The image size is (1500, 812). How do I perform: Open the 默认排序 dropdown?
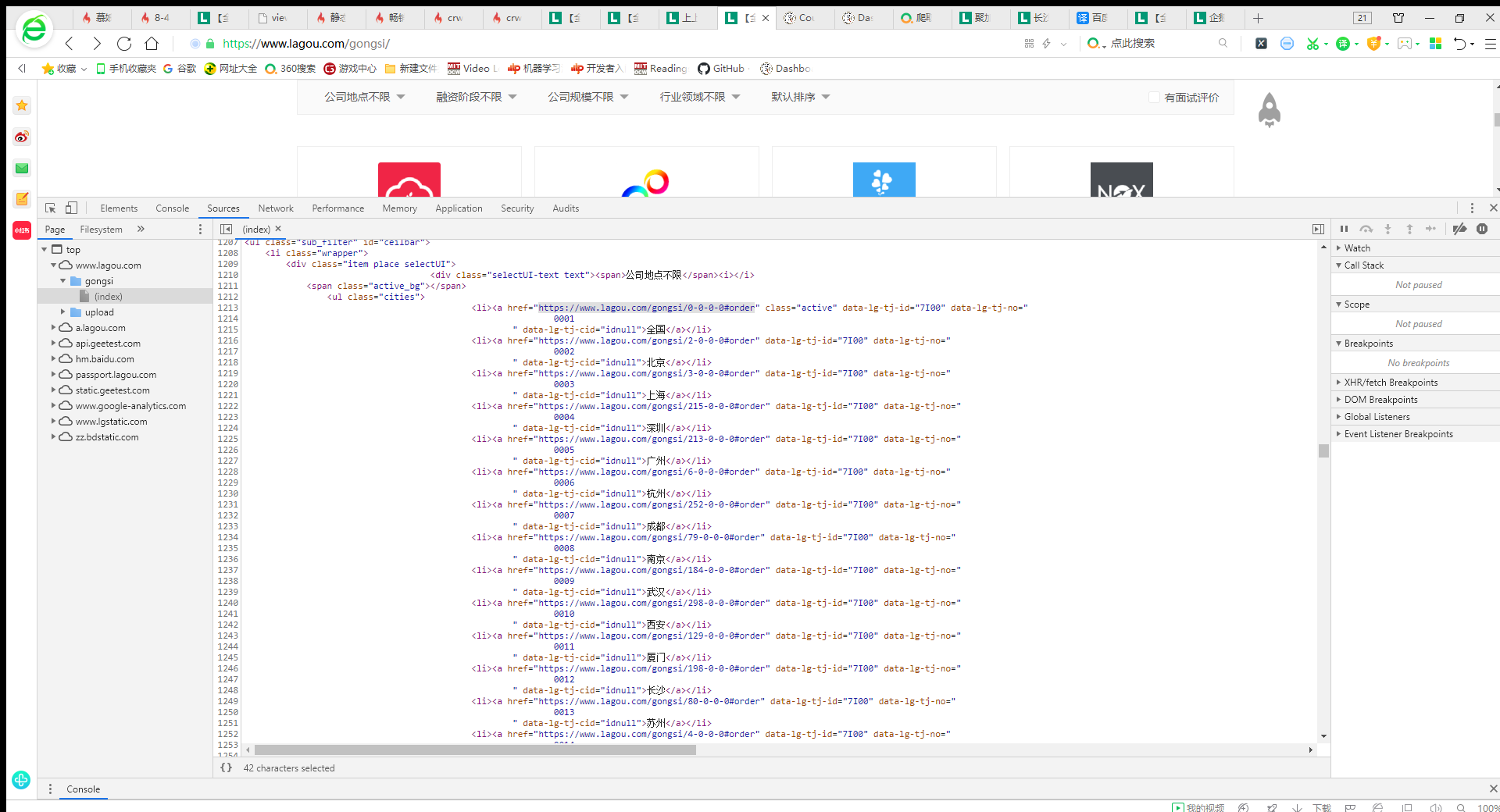801,97
